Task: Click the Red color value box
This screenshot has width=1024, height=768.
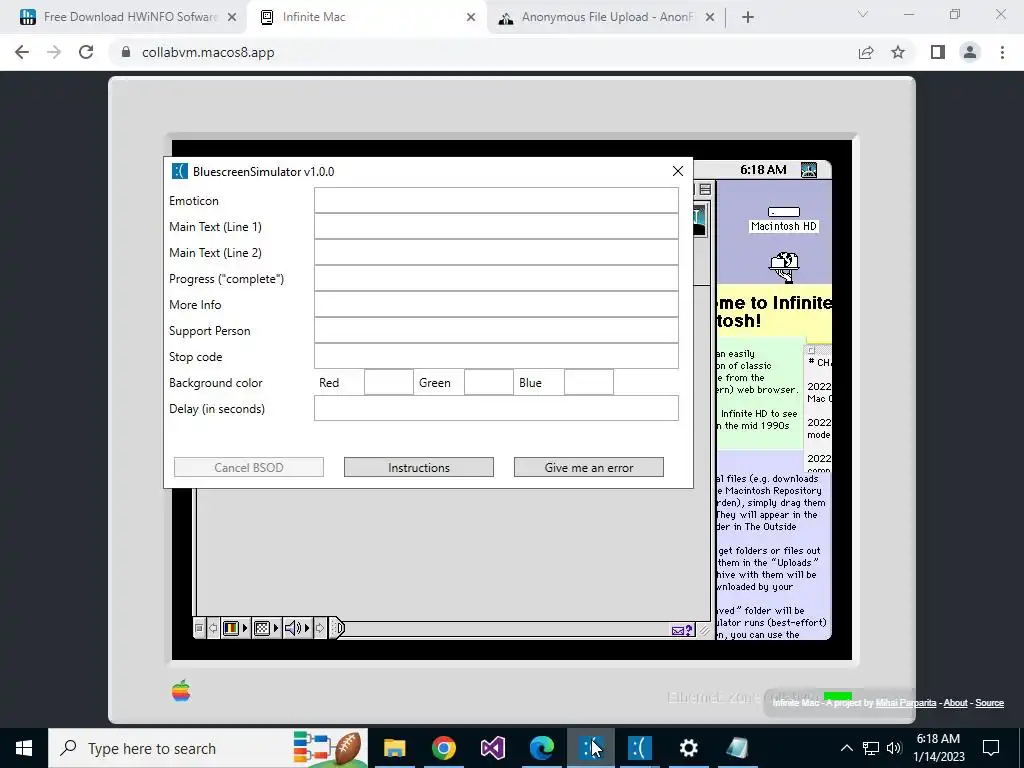Action: pyautogui.click(x=389, y=383)
